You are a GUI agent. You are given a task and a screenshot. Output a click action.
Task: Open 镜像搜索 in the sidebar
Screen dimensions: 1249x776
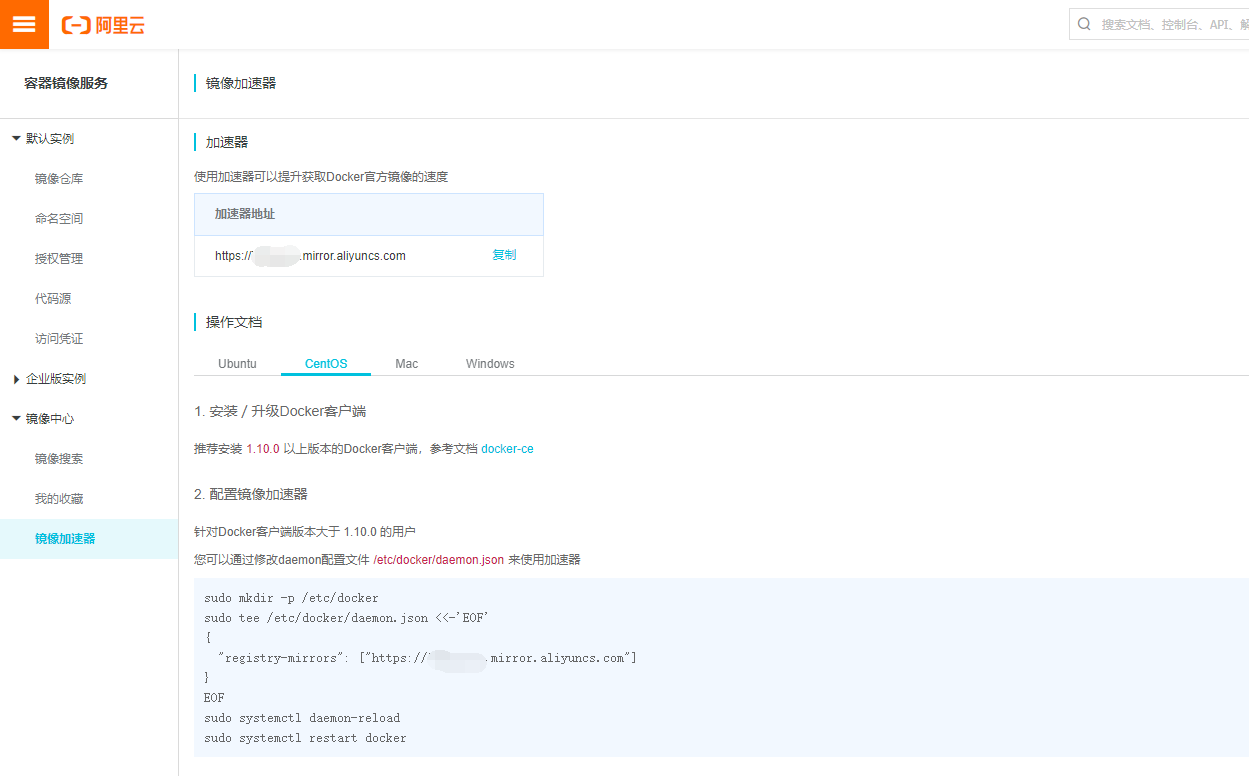tap(59, 459)
